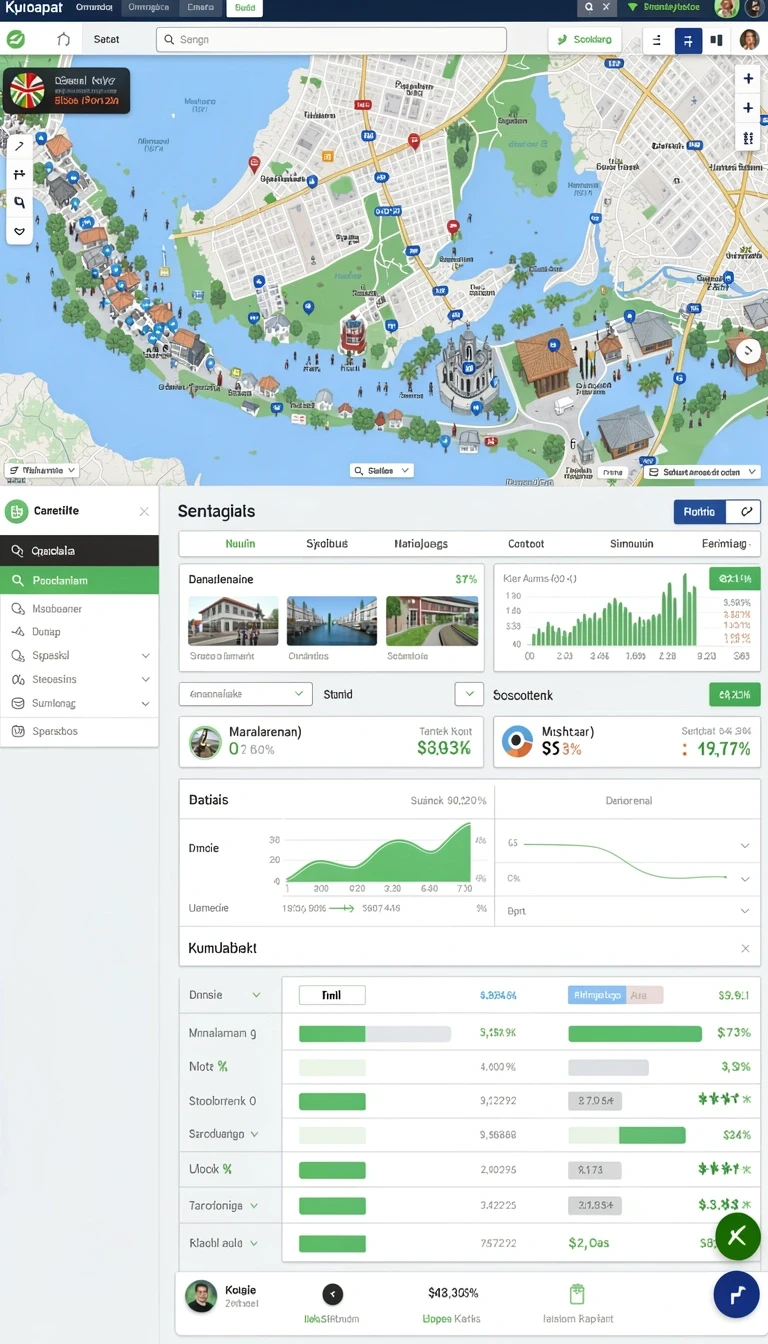The width and height of the screenshot is (768, 1344).
Task: Click in the Serign search field
Action: click(x=331, y=40)
